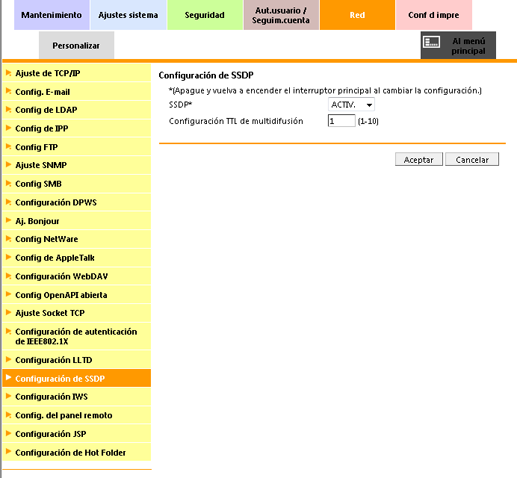Viewport: 517px width, 478px height.
Task: Click arrow icon beside Ajuste de TCP/IP
Action: [x=9, y=72]
